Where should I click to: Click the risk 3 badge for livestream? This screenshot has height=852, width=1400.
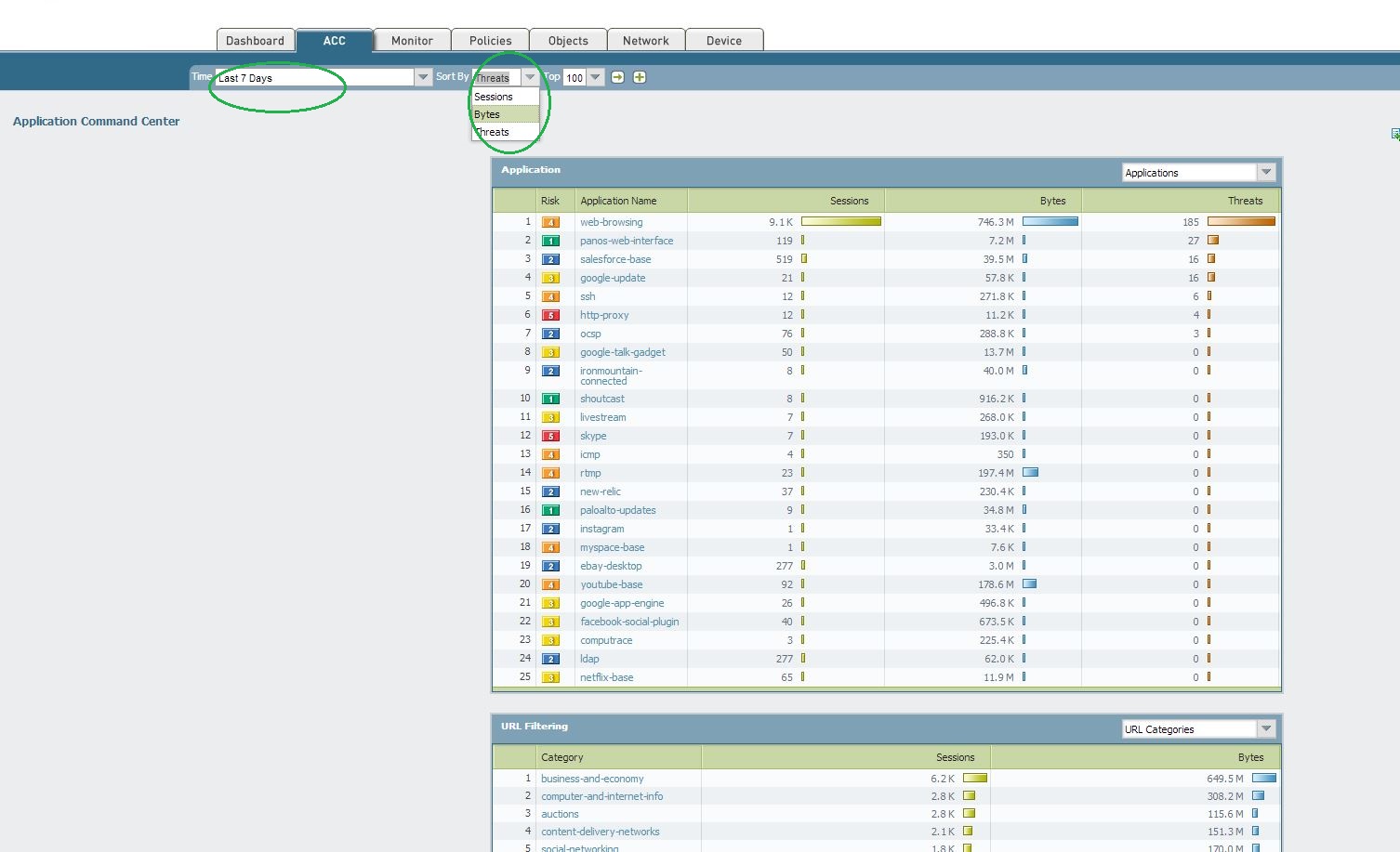click(x=550, y=418)
